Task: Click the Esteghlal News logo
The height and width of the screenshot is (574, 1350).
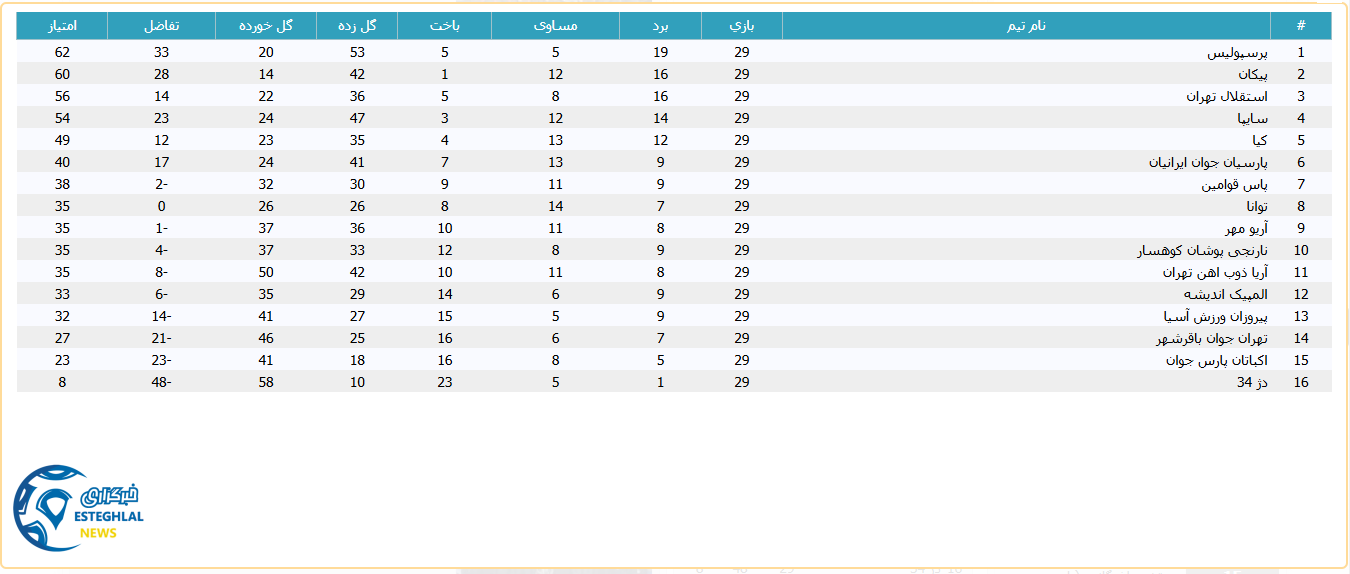Action: pos(79,507)
